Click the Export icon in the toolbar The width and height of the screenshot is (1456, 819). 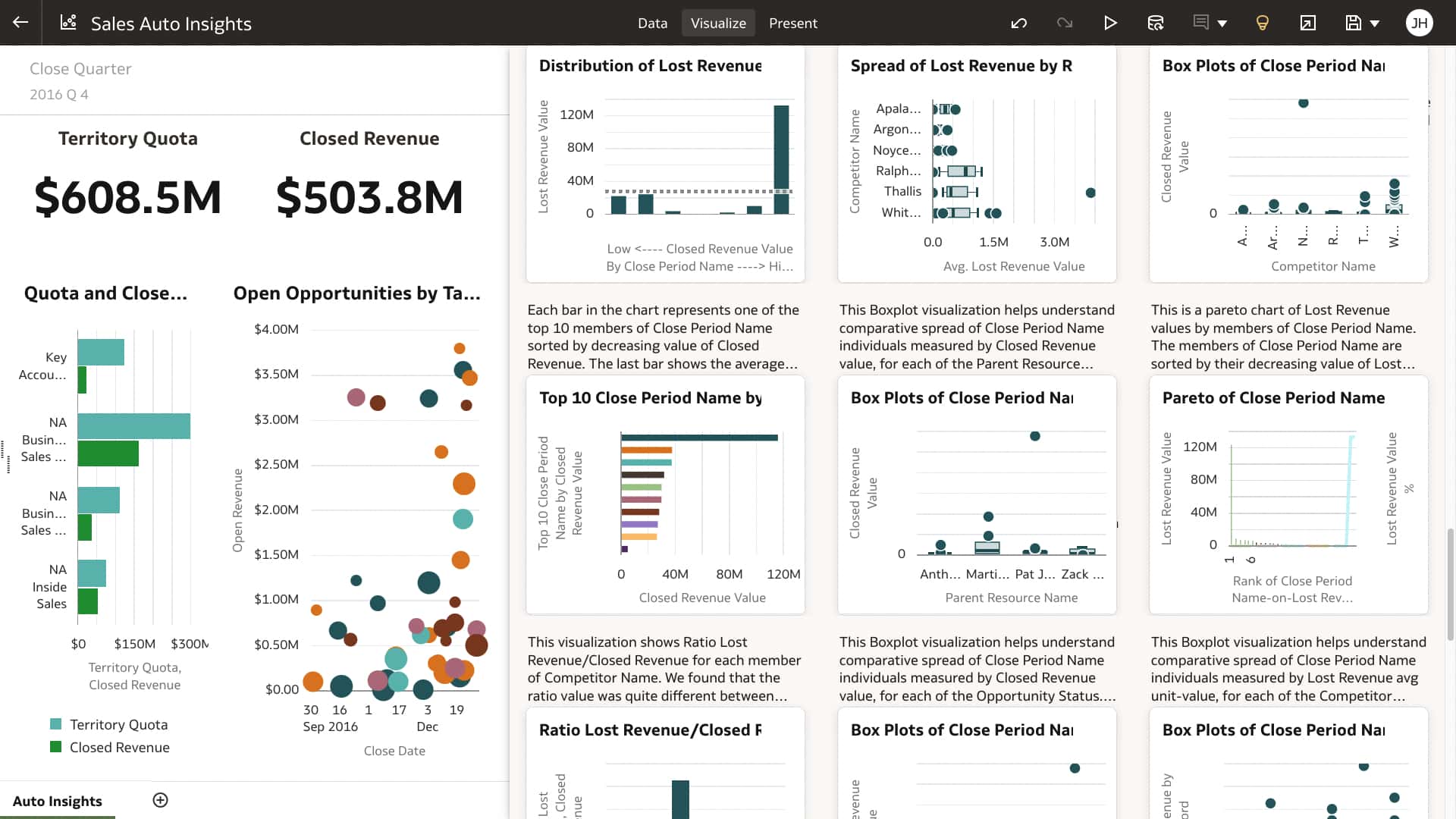click(x=1307, y=23)
